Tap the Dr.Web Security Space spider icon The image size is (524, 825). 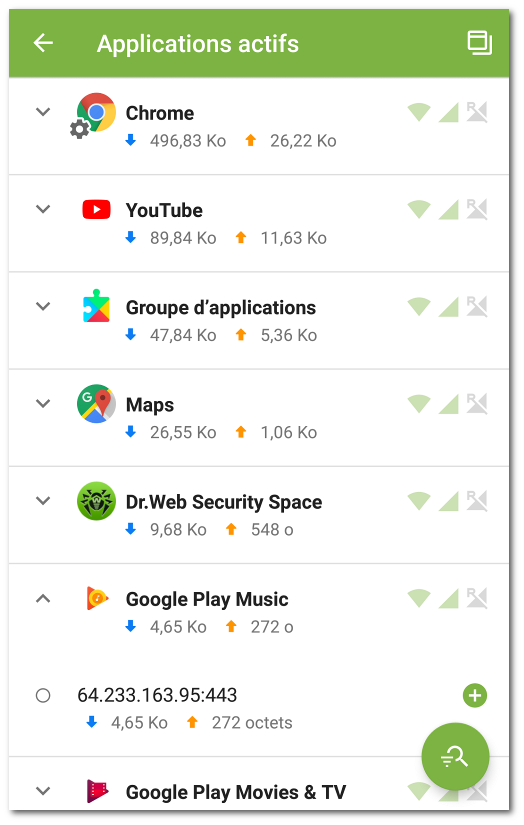click(96, 501)
